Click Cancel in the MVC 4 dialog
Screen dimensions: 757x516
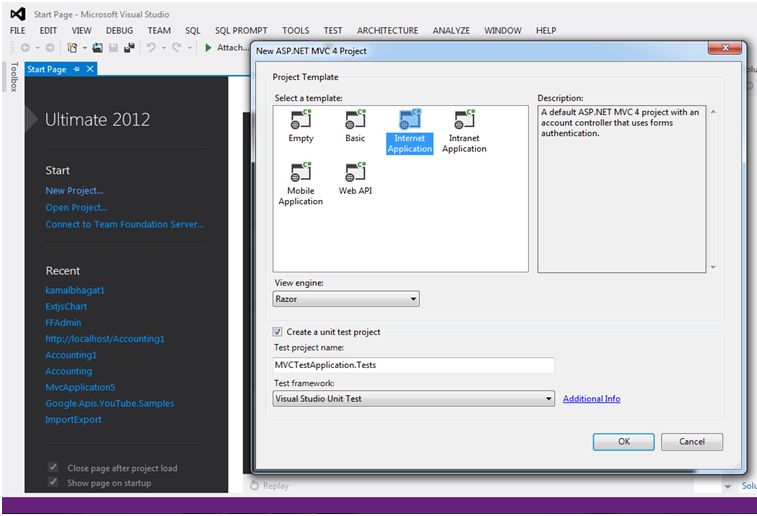(x=692, y=442)
